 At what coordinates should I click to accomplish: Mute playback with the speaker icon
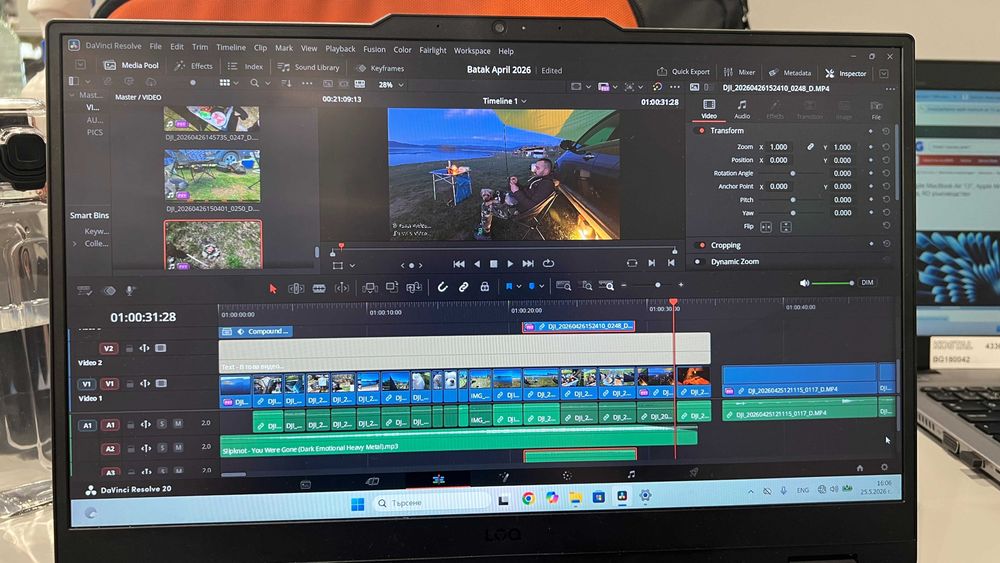pyautogui.click(x=804, y=283)
